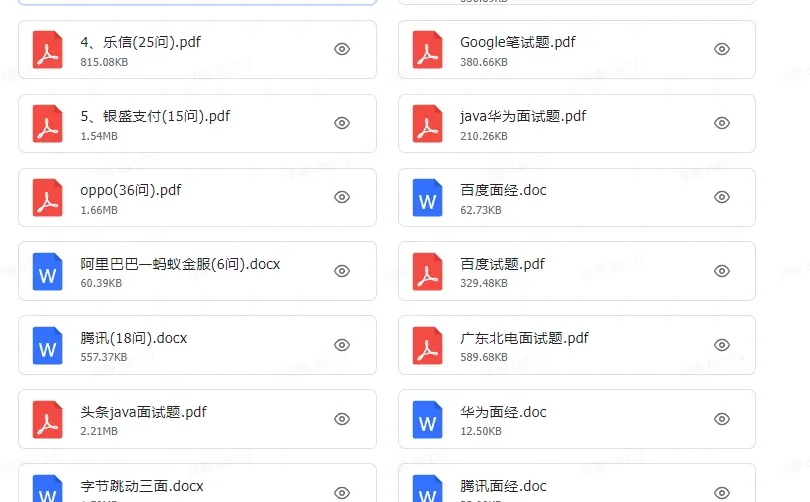Click the 62.73KB file size label
The height and width of the screenshot is (502, 810).
[x=481, y=210]
